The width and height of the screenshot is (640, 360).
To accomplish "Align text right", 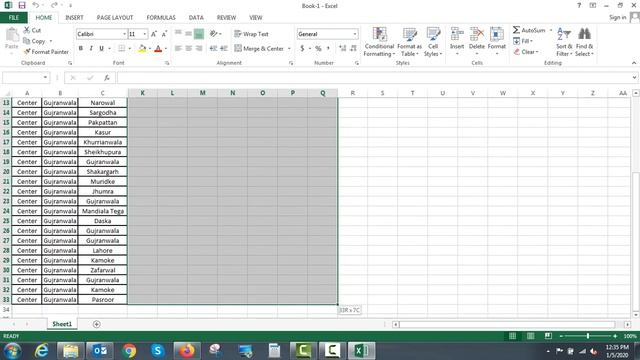I will pyautogui.click(x=199, y=48).
